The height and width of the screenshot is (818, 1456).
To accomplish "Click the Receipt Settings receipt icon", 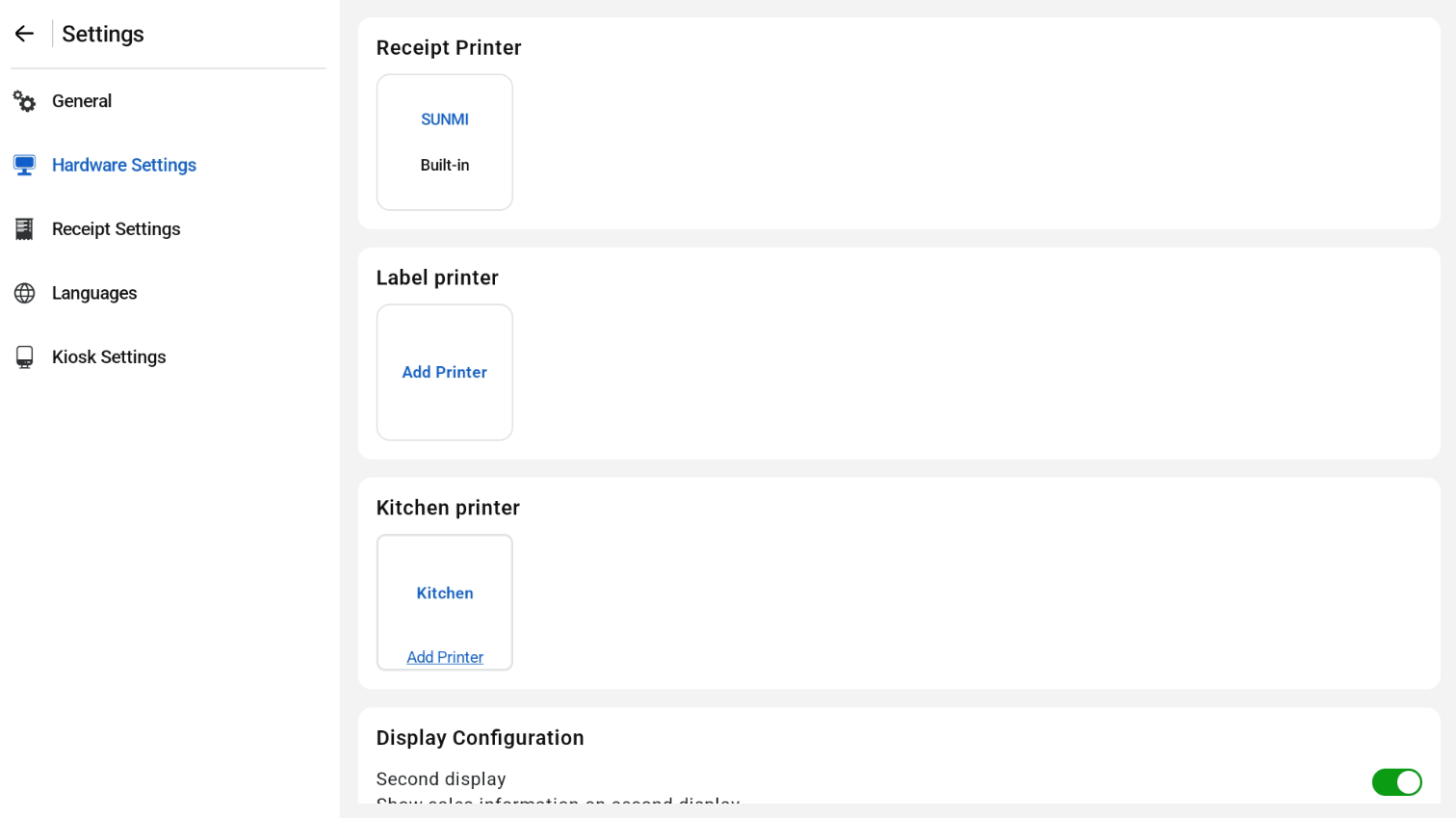I will [24, 229].
